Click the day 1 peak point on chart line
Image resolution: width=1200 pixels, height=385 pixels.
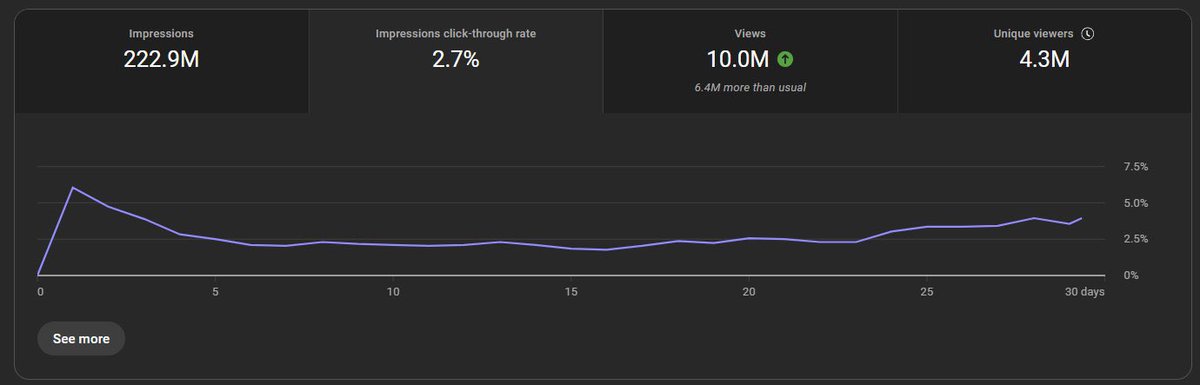pyautogui.click(x=73, y=187)
